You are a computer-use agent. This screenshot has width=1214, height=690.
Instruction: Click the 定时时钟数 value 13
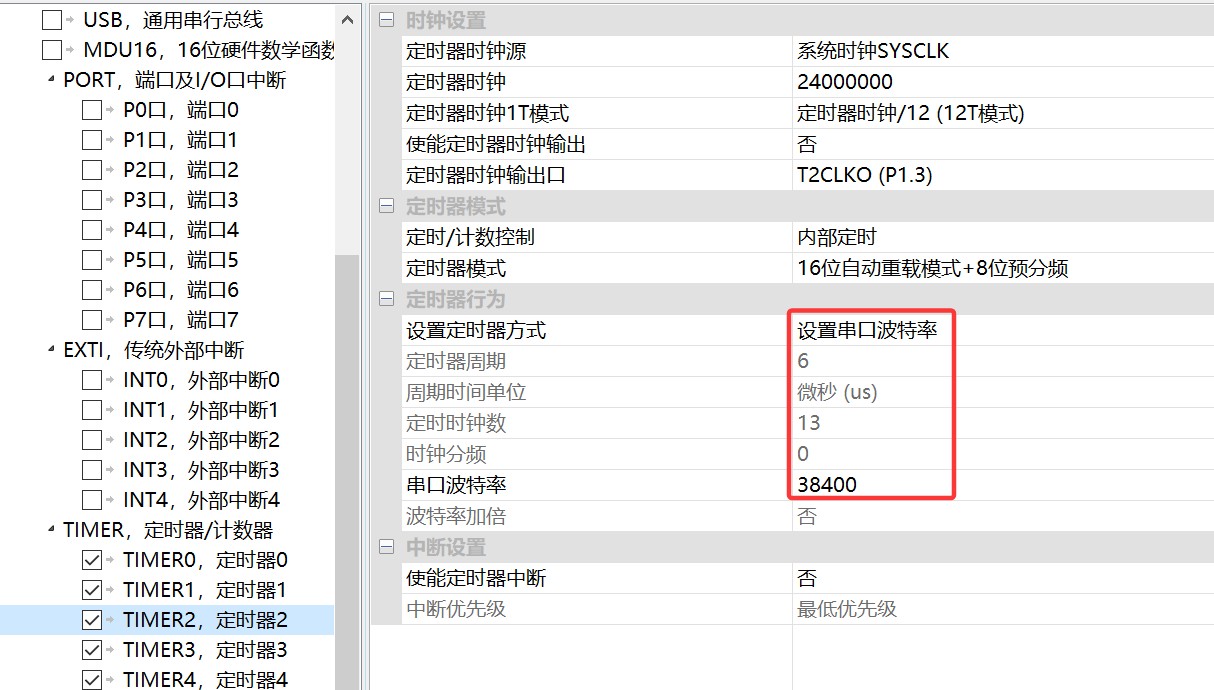tap(809, 423)
